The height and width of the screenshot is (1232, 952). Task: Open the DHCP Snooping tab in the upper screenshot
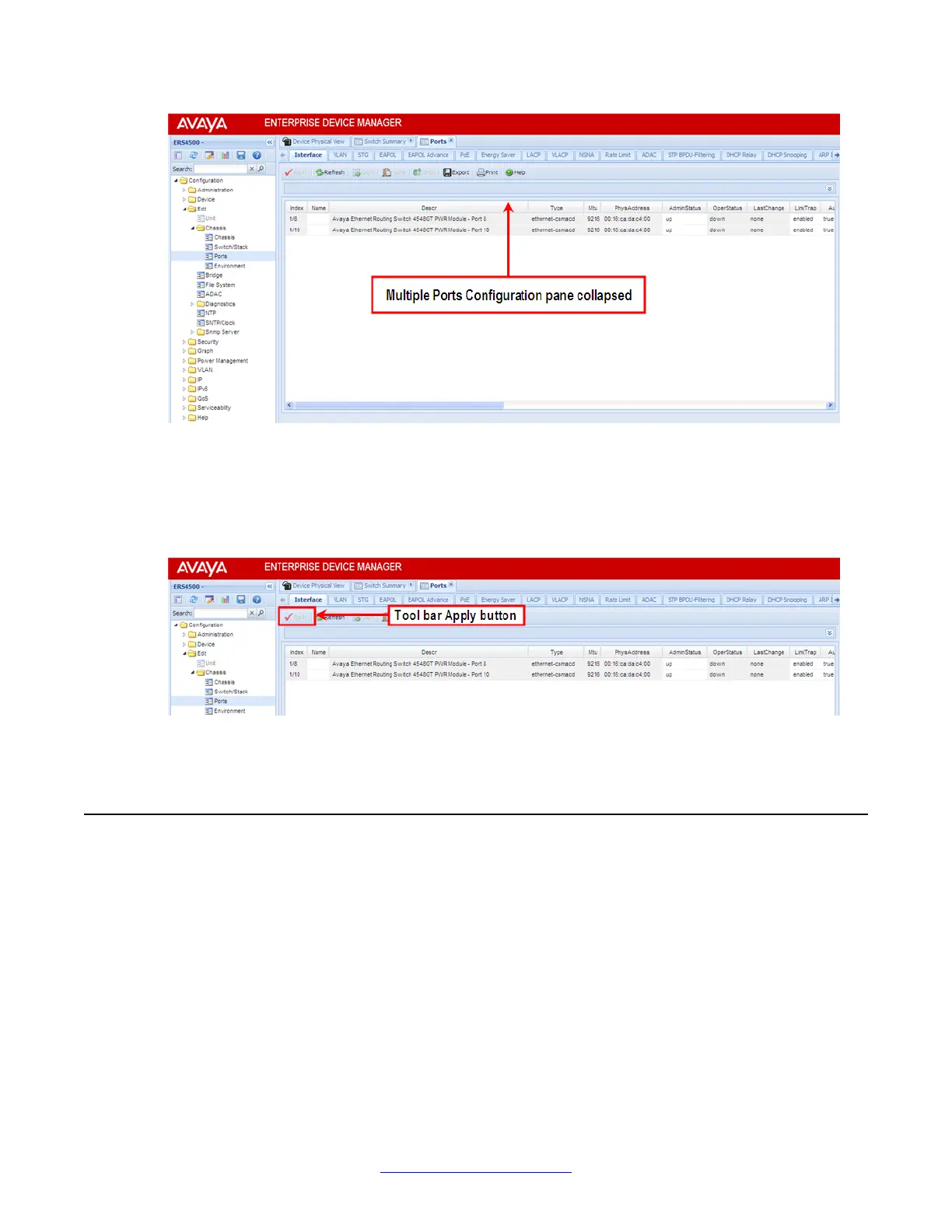(x=787, y=156)
